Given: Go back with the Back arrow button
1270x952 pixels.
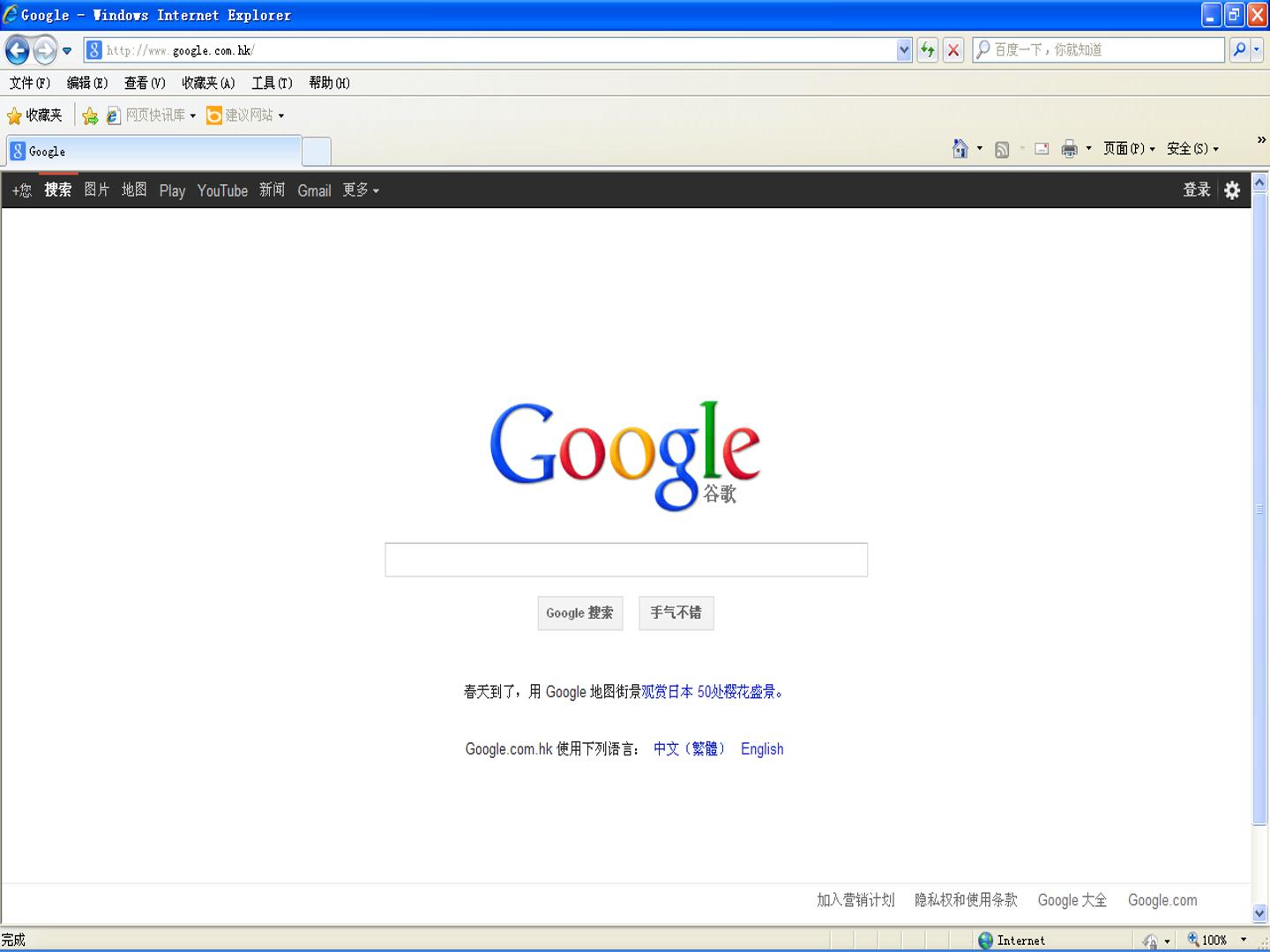Looking at the screenshot, I should pyautogui.click(x=18, y=50).
